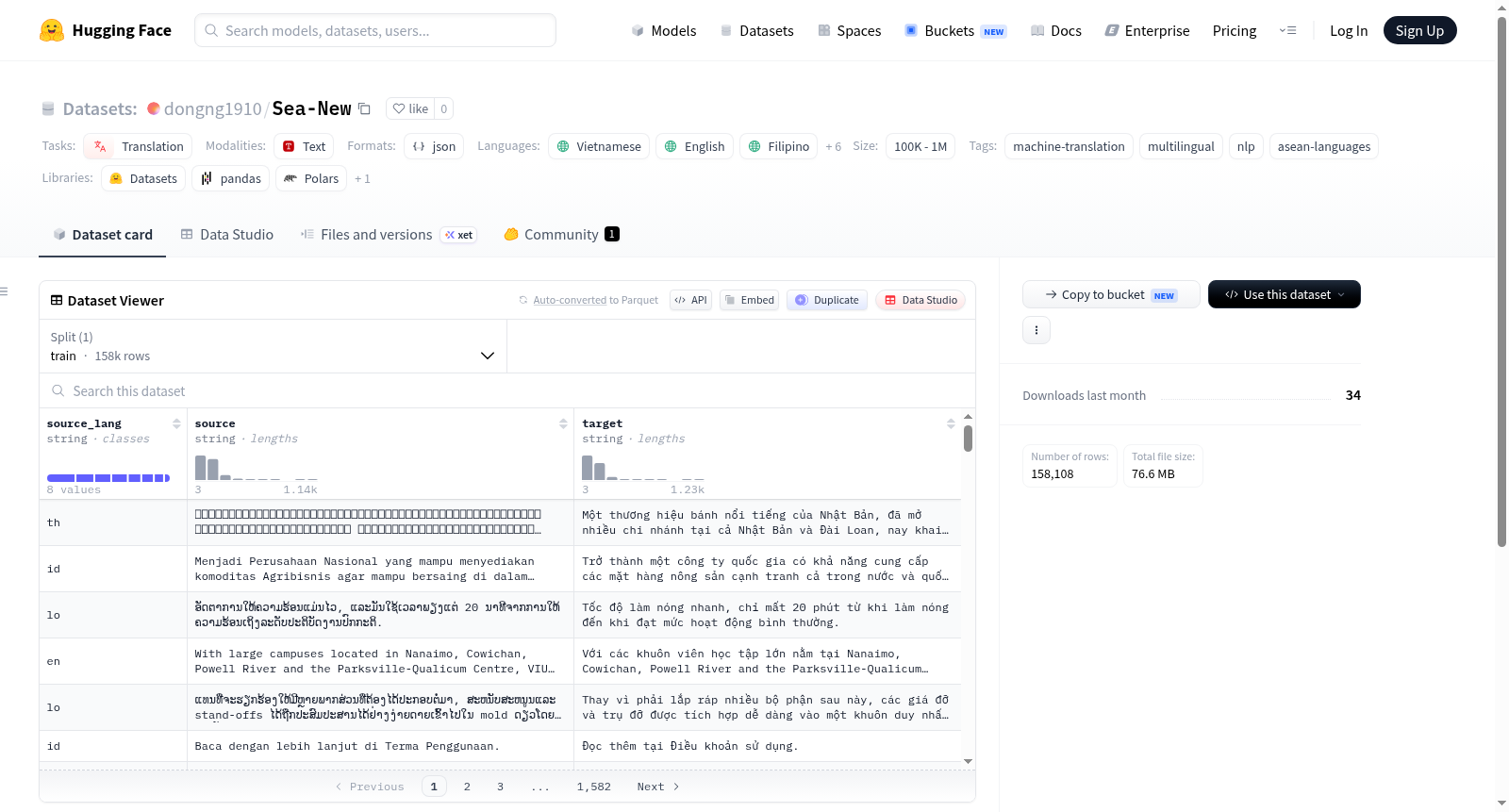Switch to the Data Studio tab
This screenshot has width=1509, height=812.
(227, 235)
